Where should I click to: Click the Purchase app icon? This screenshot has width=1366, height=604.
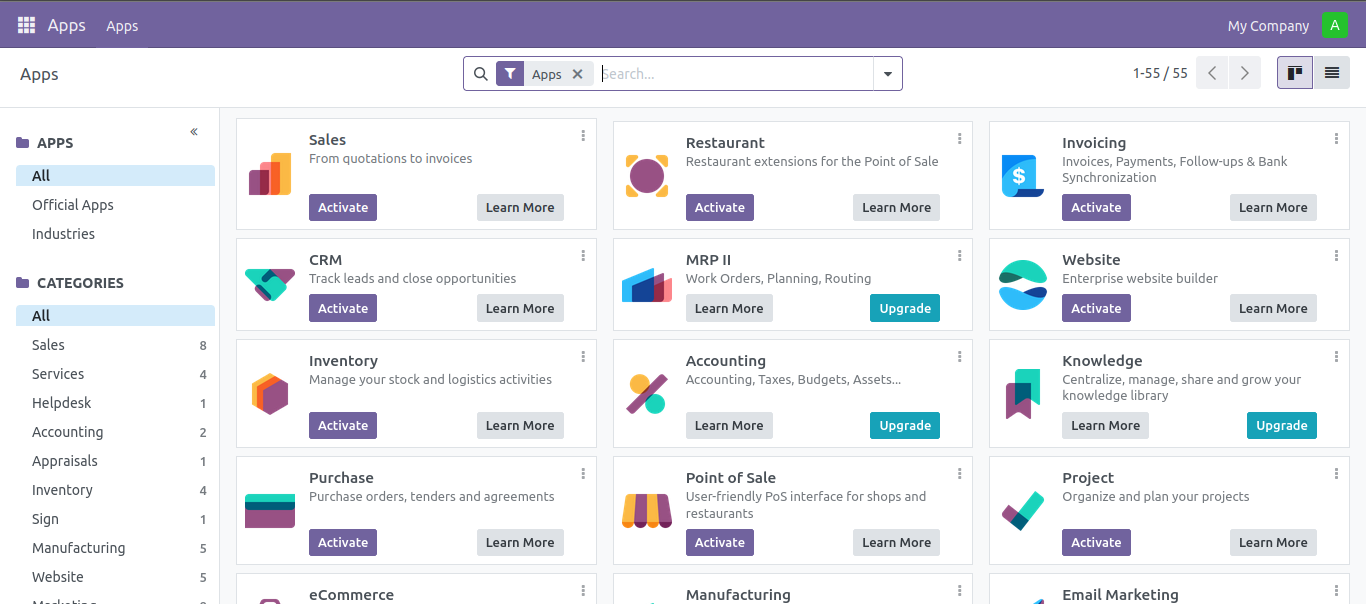[270, 510]
